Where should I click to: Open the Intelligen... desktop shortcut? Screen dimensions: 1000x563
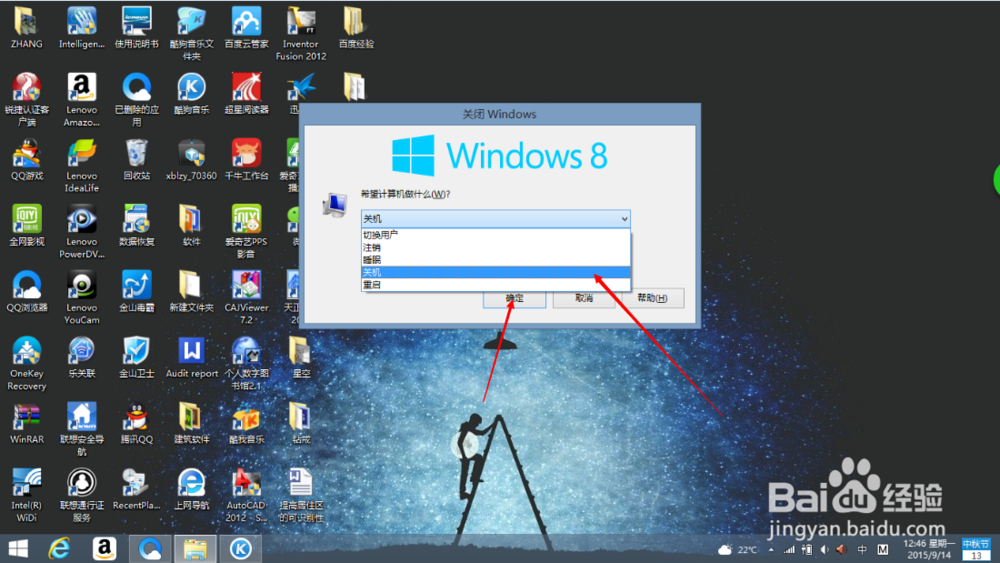click(x=82, y=27)
